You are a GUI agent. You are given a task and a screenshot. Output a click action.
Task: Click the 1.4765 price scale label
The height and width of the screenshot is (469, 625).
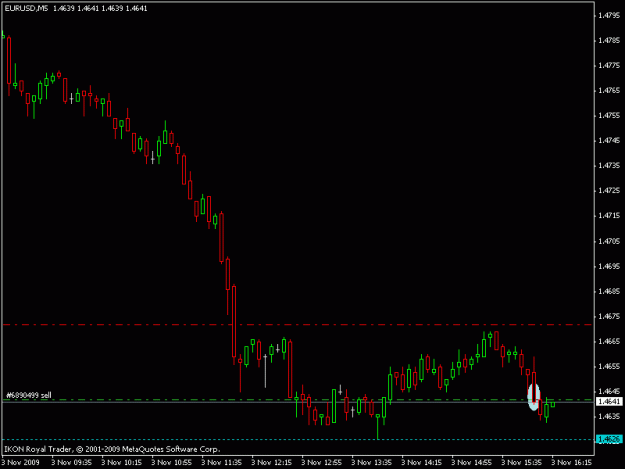click(609, 90)
